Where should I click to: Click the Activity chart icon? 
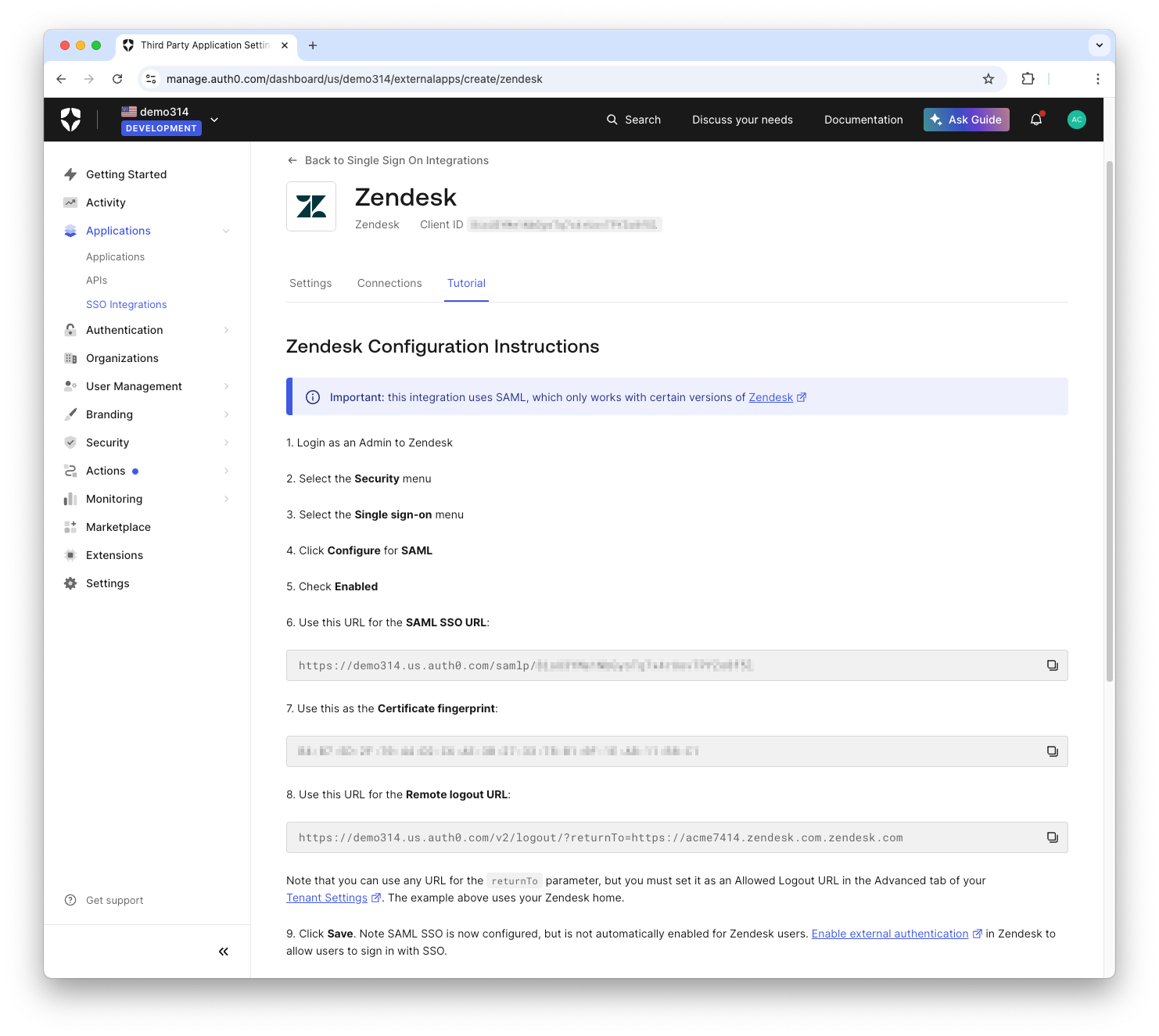click(70, 203)
